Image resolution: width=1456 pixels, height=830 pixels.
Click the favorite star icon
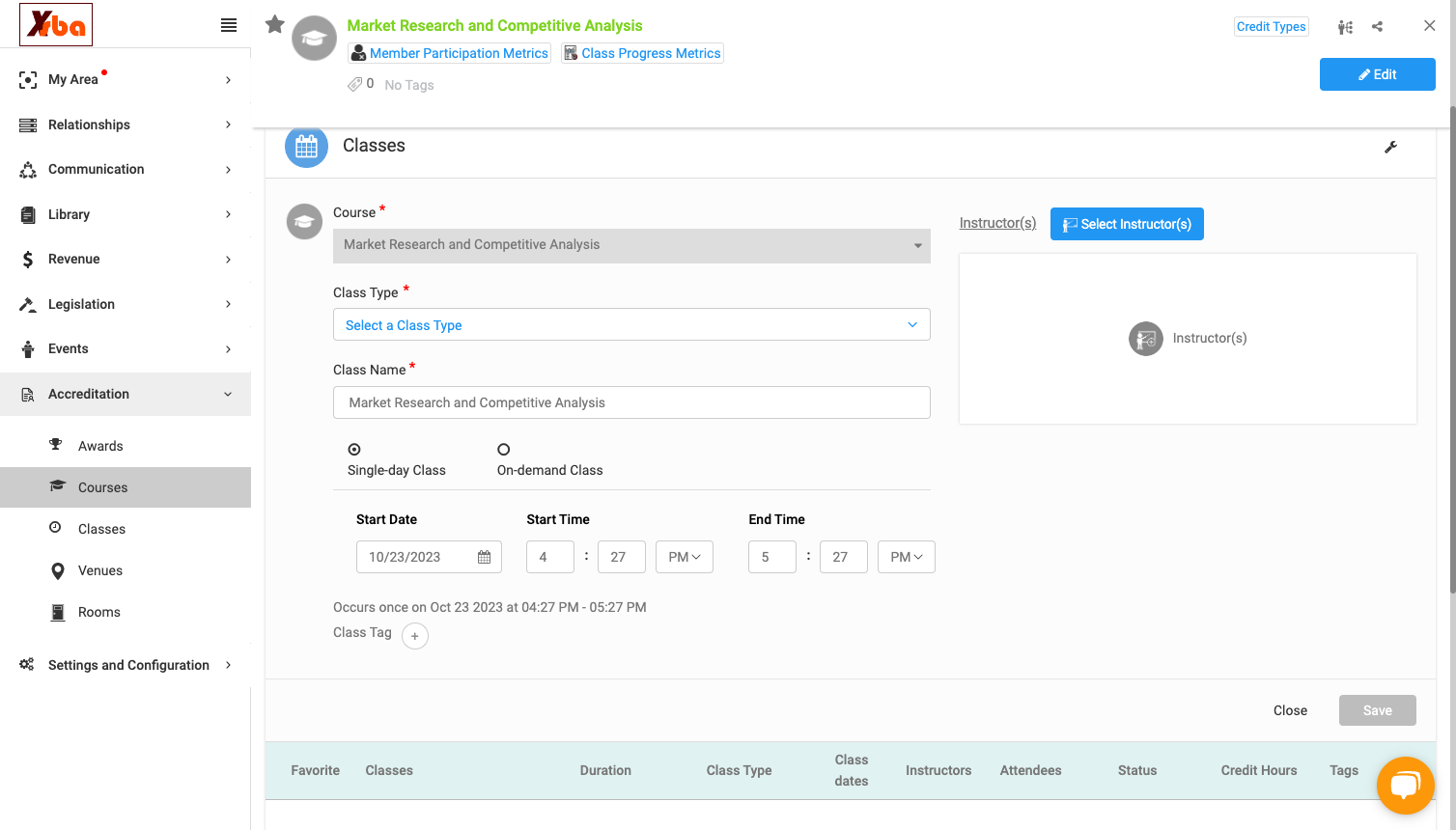[275, 24]
